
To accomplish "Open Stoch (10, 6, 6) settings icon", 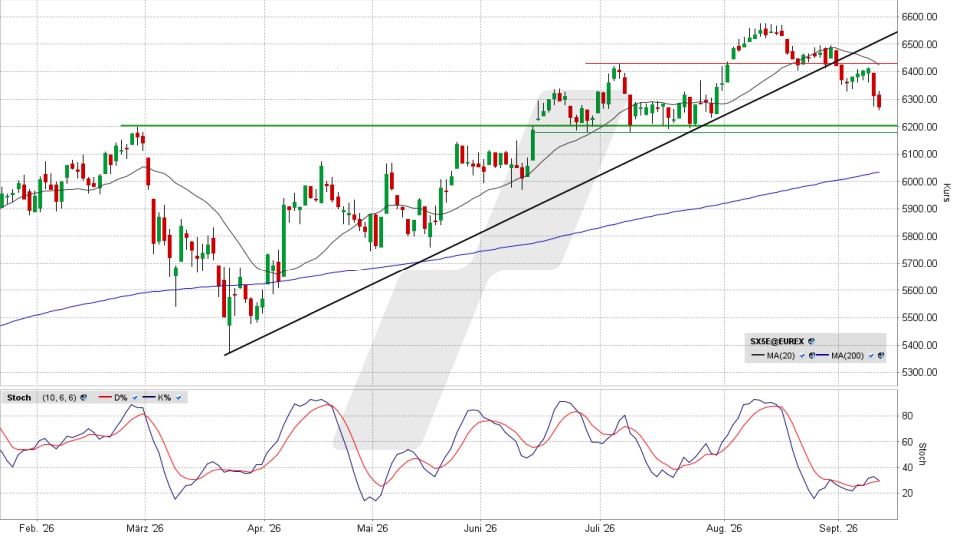I will [83, 397].
